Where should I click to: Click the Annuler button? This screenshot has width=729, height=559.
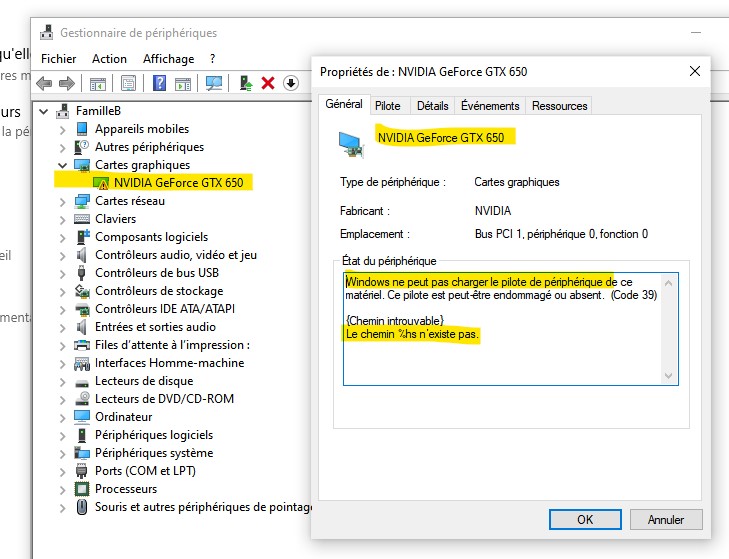[x=666, y=519]
